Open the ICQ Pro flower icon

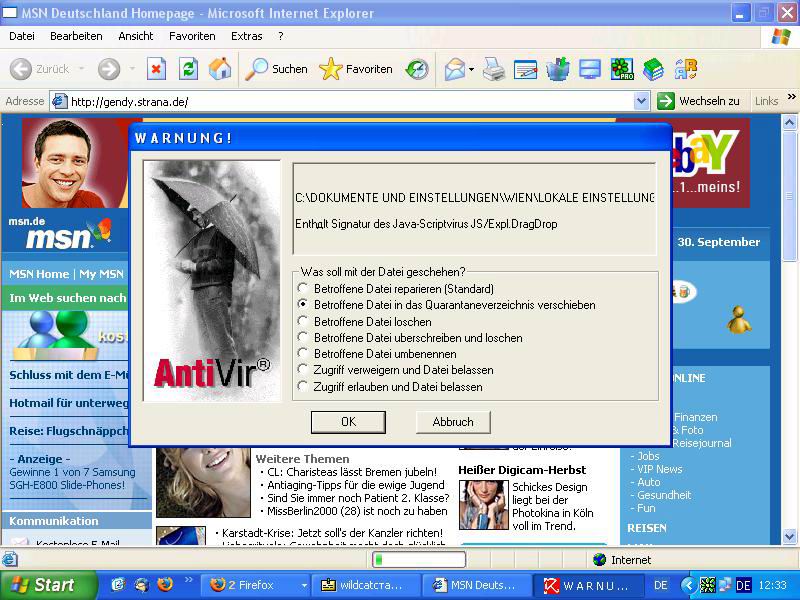pos(622,69)
